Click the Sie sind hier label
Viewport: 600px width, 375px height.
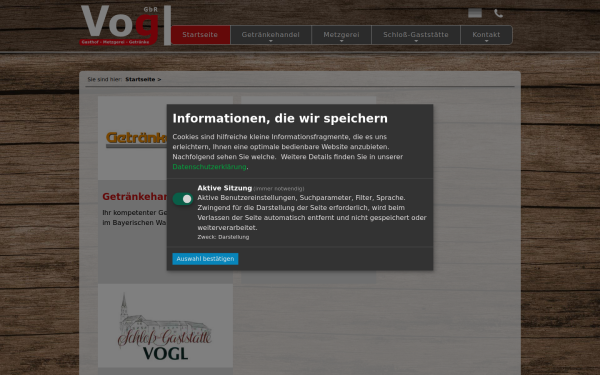(105, 80)
